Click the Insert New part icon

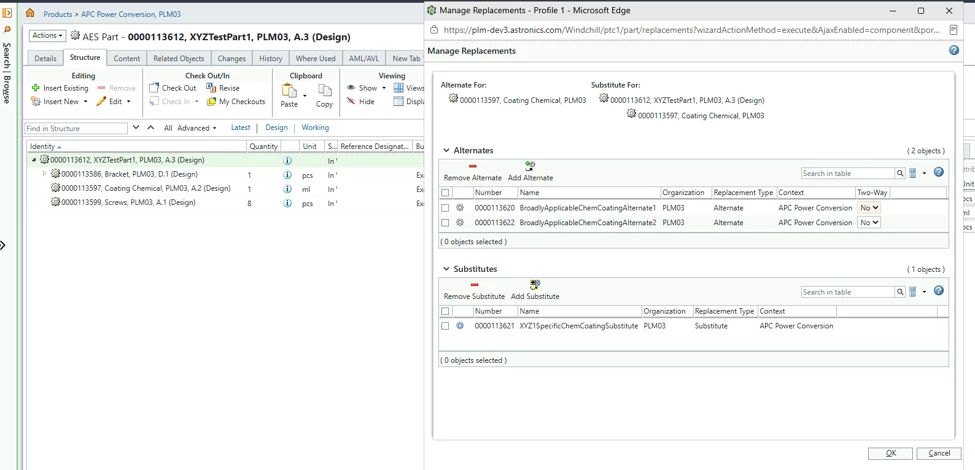point(35,101)
